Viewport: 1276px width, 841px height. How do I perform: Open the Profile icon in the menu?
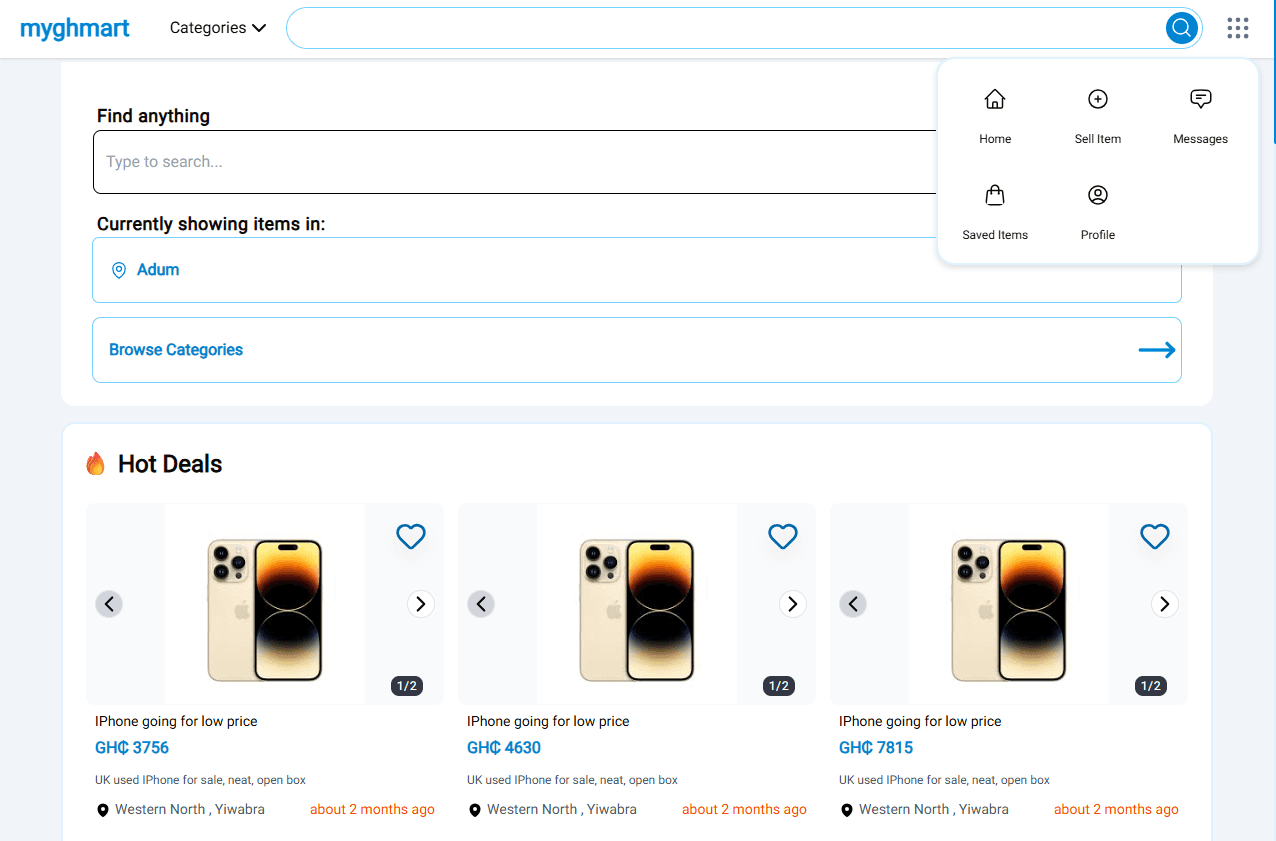pos(1097,196)
